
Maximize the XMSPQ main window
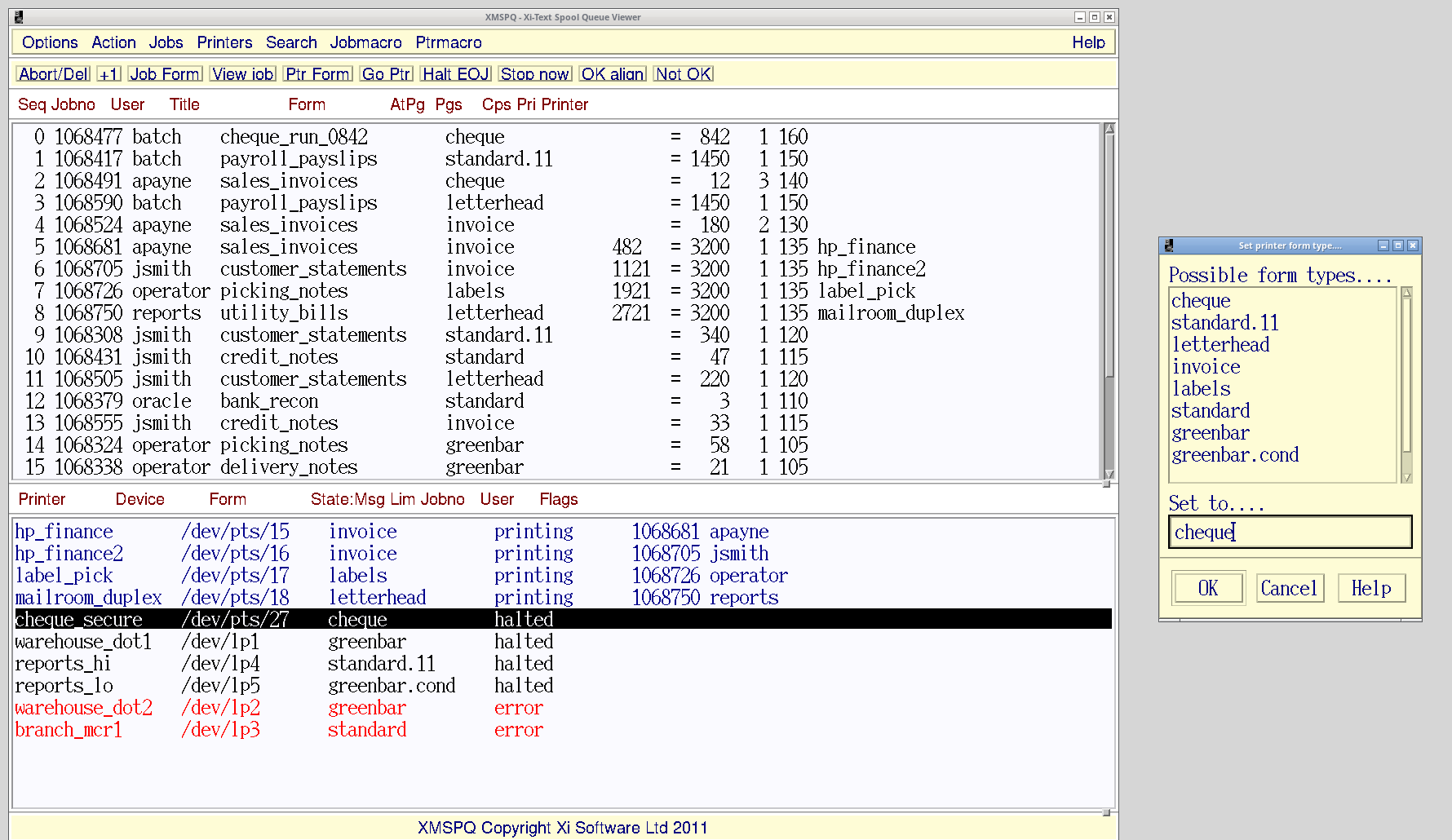(1095, 17)
